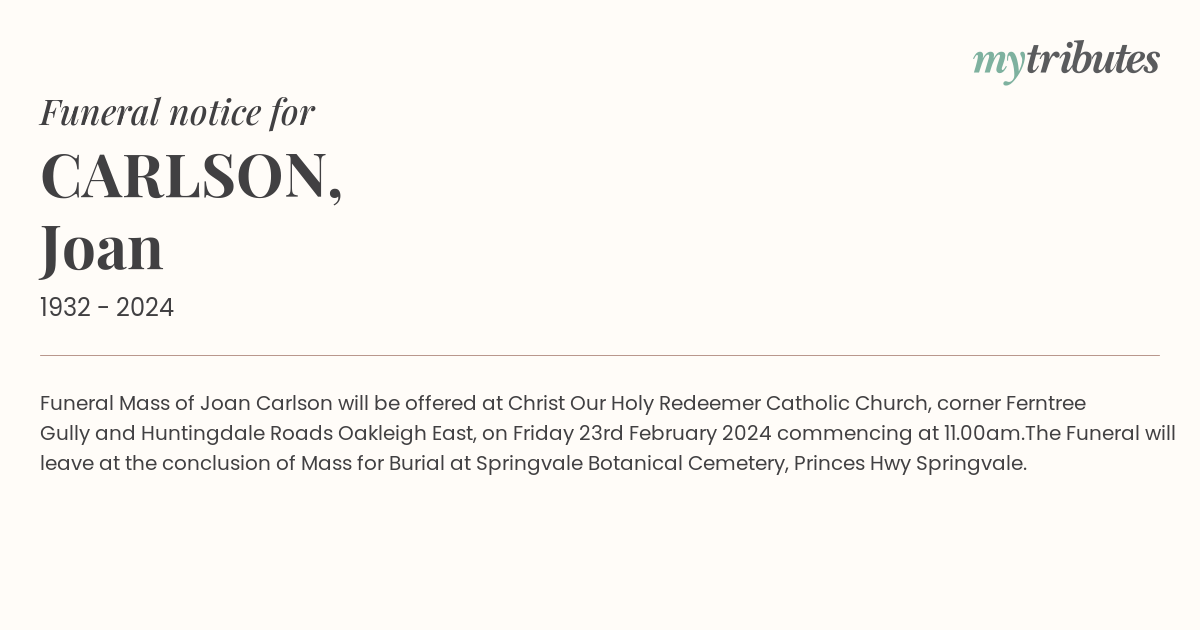Click the 'Funeral Mass of Joan Carlson' opening words
The image size is (1200, 630).
(186, 404)
